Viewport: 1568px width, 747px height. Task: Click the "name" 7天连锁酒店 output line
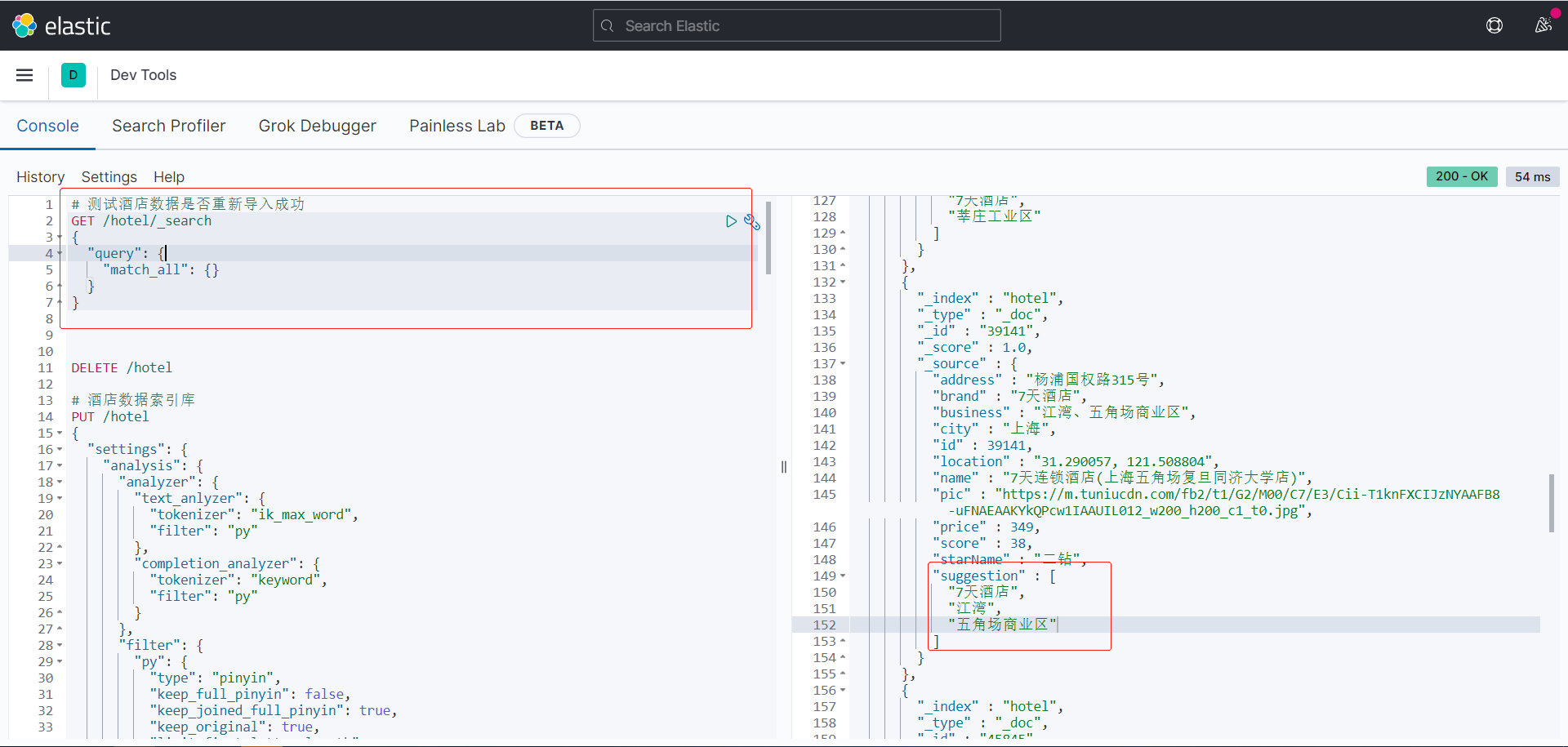click(x=1123, y=478)
